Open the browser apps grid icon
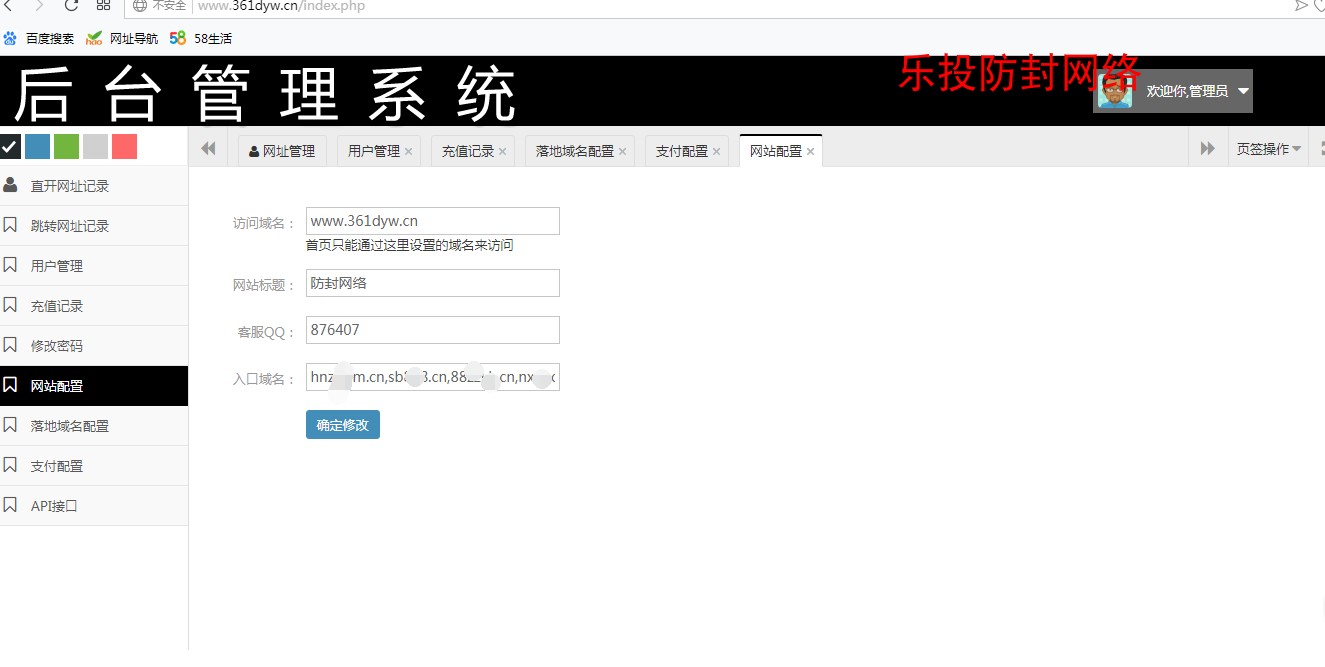1325x667 pixels. tap(103, 6)
